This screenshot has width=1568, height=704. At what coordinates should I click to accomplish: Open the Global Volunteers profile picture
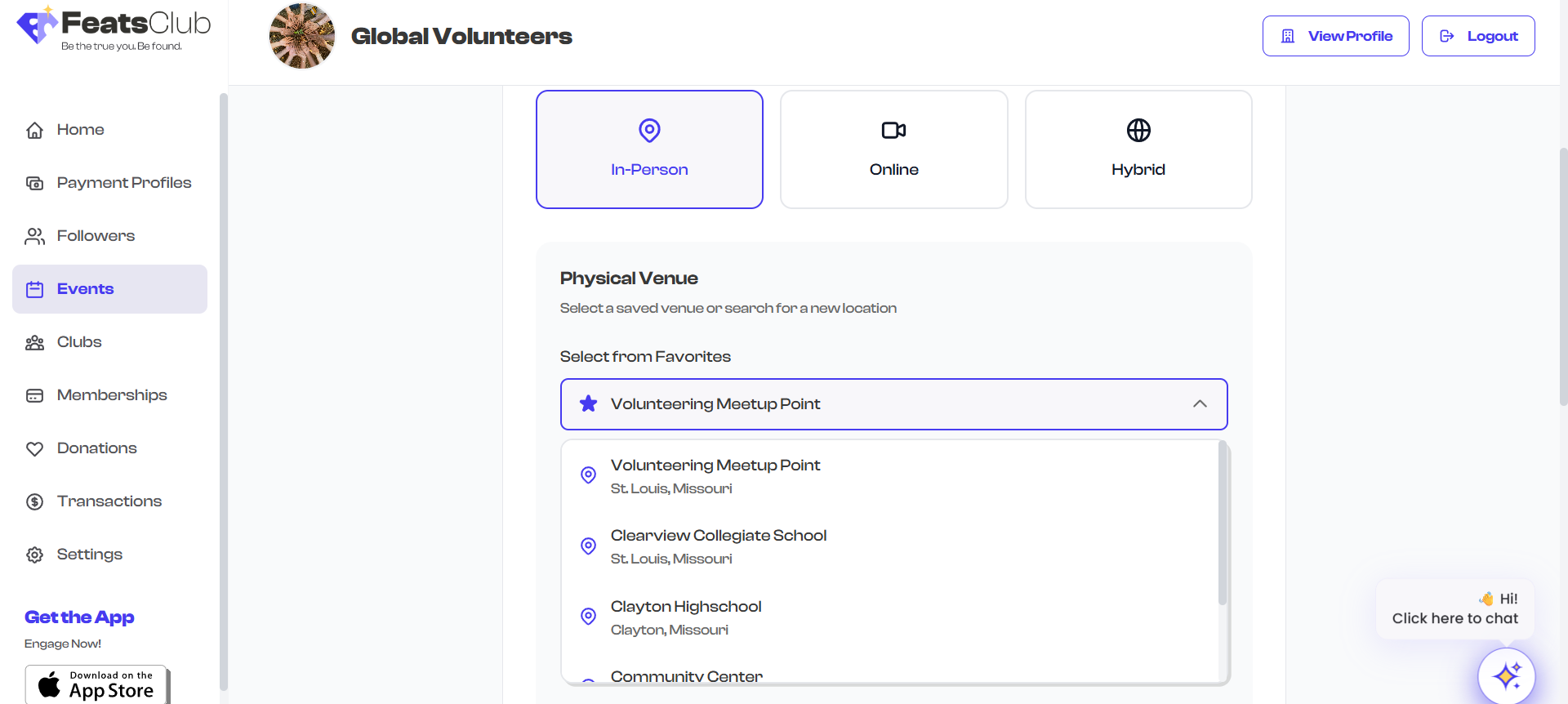point(302,36)
